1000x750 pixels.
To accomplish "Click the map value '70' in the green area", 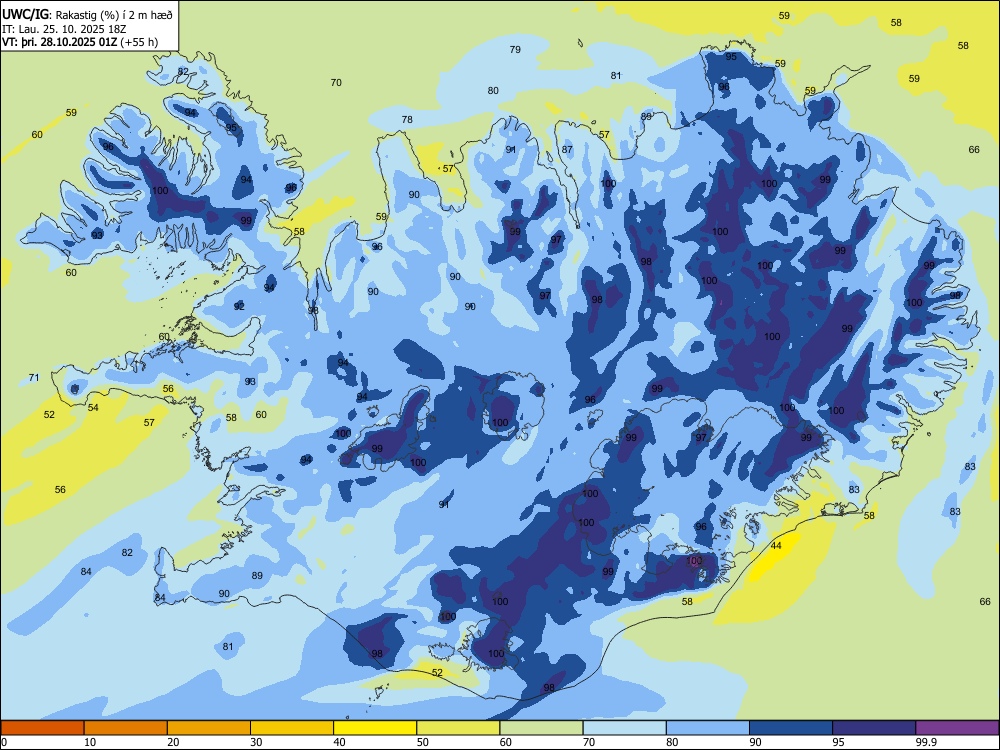I will click(336, 82).
